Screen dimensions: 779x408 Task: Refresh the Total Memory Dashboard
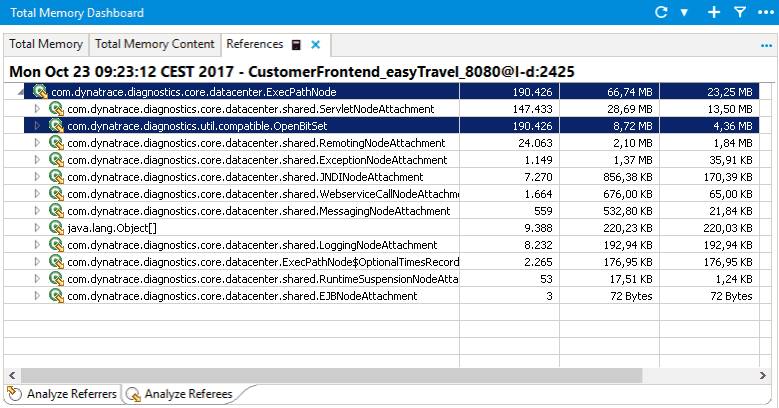click(661, 12)
